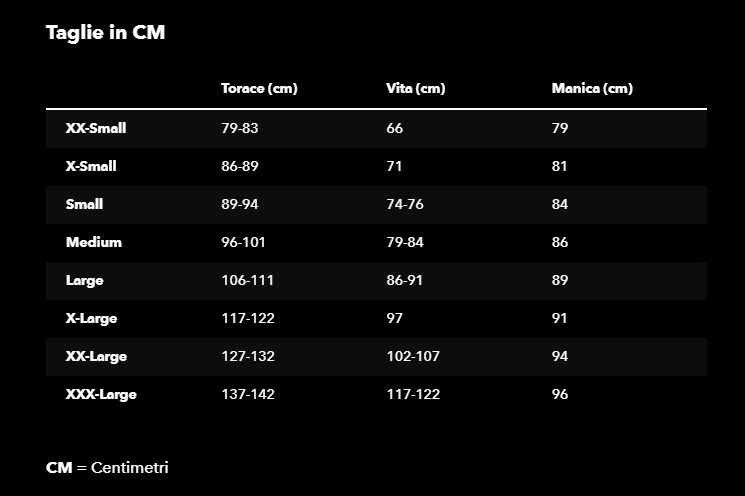Click the XXX-Large row label

[x=101, y=395]
